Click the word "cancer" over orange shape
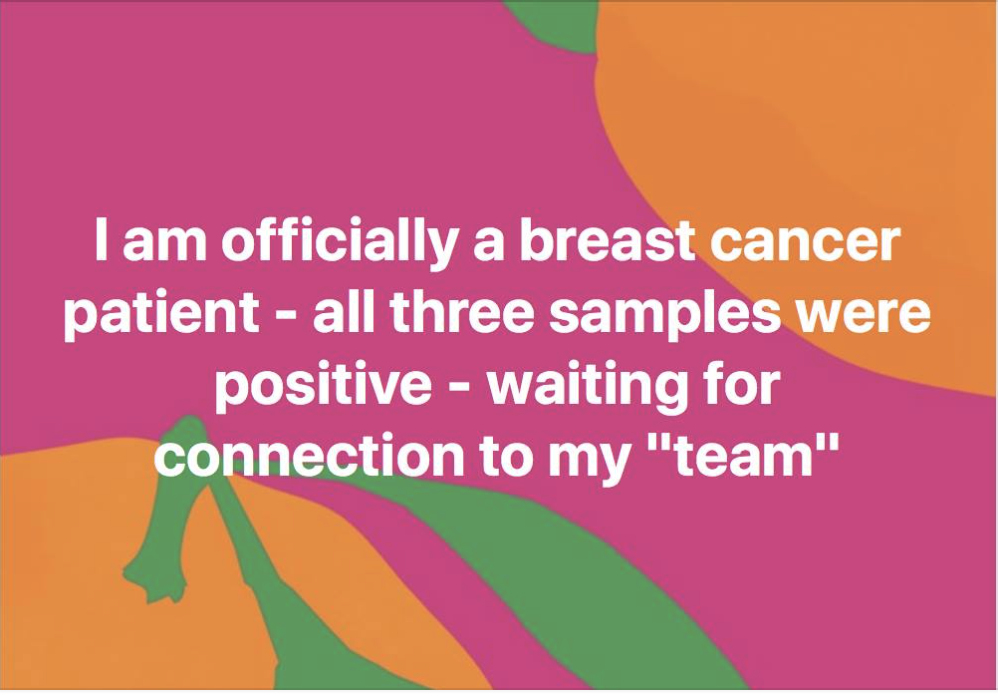The width and height of the screenshot is (998, 696). [x=805, y=244]
